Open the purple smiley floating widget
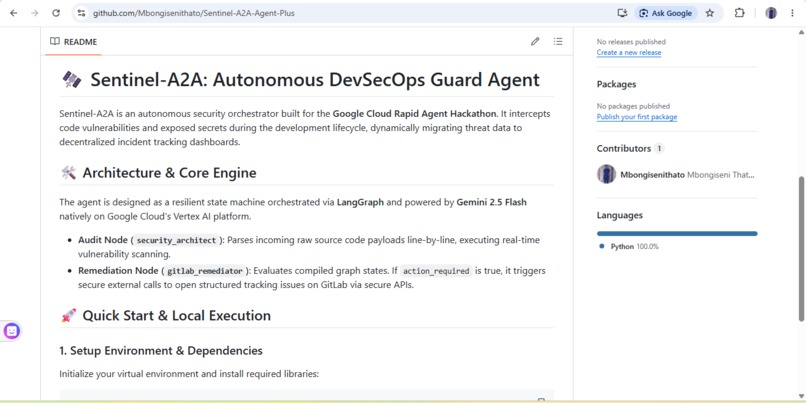This screenshot has height=403, width=806. pyautogui.click(x=12, y=331)
